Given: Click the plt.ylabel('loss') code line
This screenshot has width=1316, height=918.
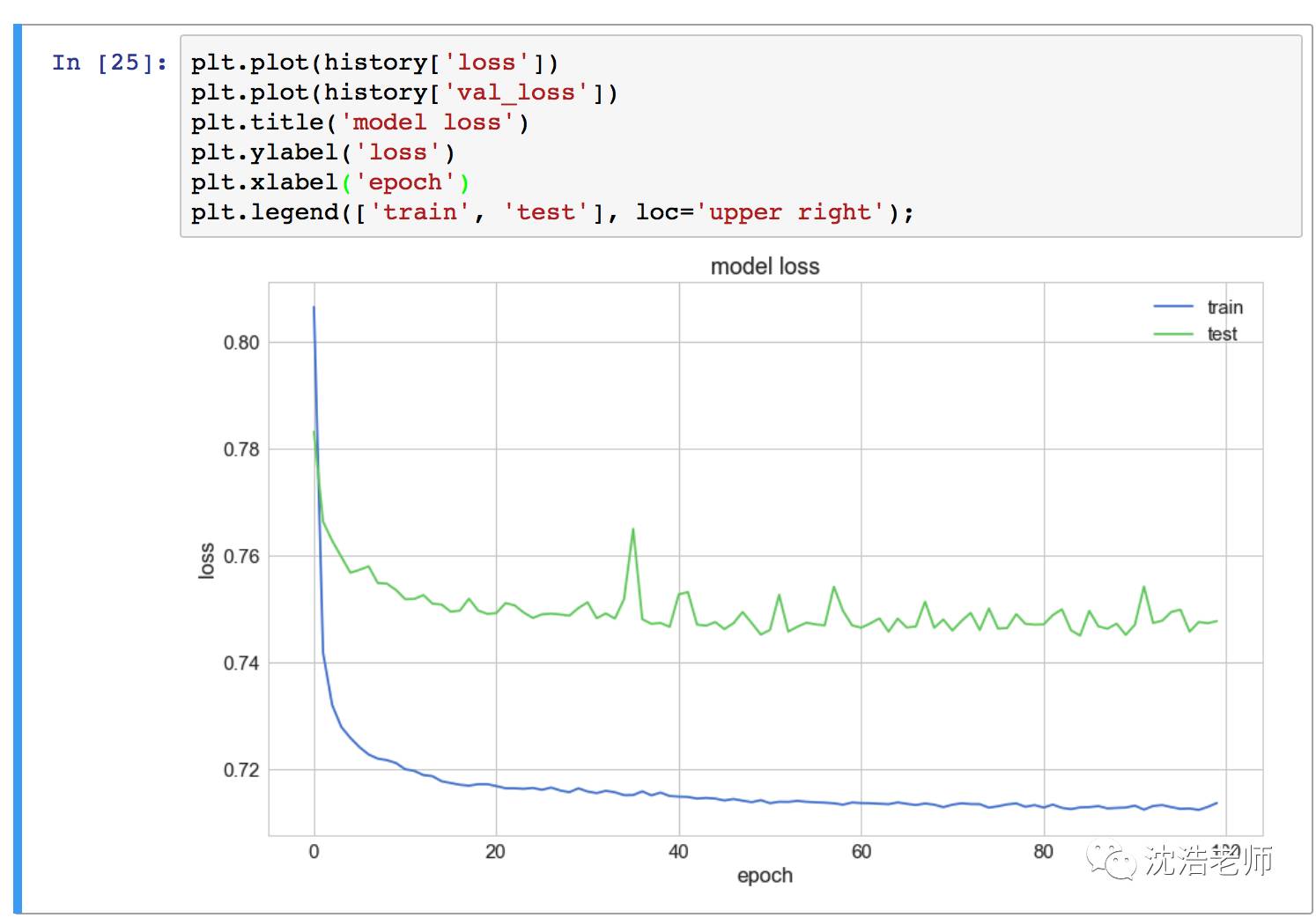Looking at the screenshot, I should (x=322, y=152).
